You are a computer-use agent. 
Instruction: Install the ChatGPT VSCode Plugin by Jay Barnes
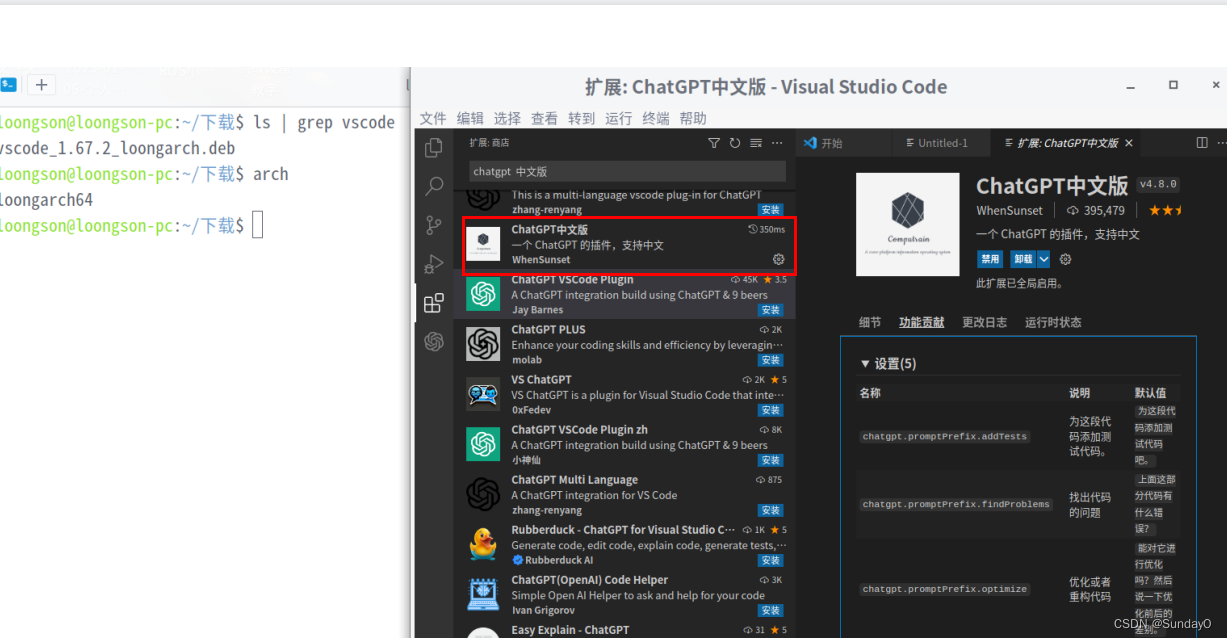coord(770,310)
